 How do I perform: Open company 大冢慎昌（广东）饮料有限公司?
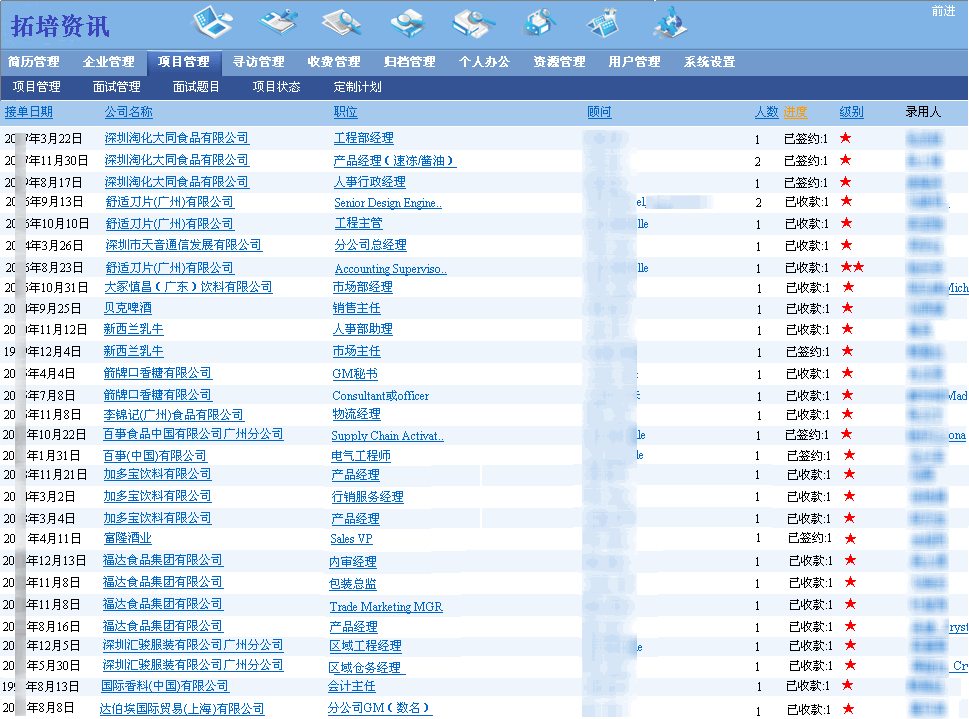coord(188,287)
